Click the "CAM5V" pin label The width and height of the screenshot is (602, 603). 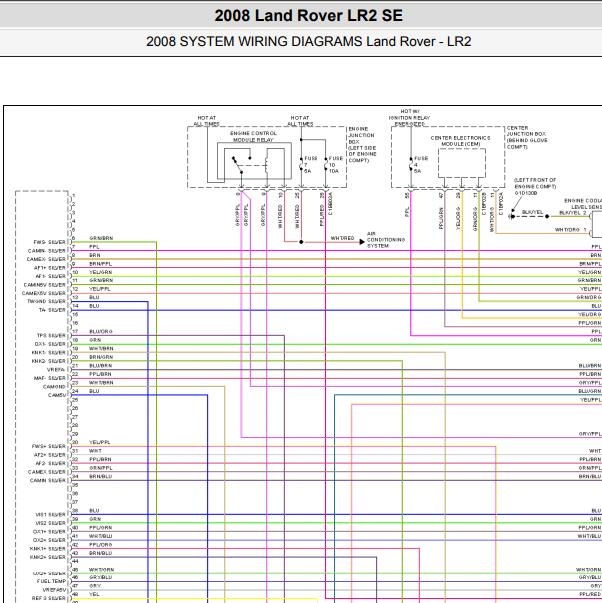(x=57, y=395)
